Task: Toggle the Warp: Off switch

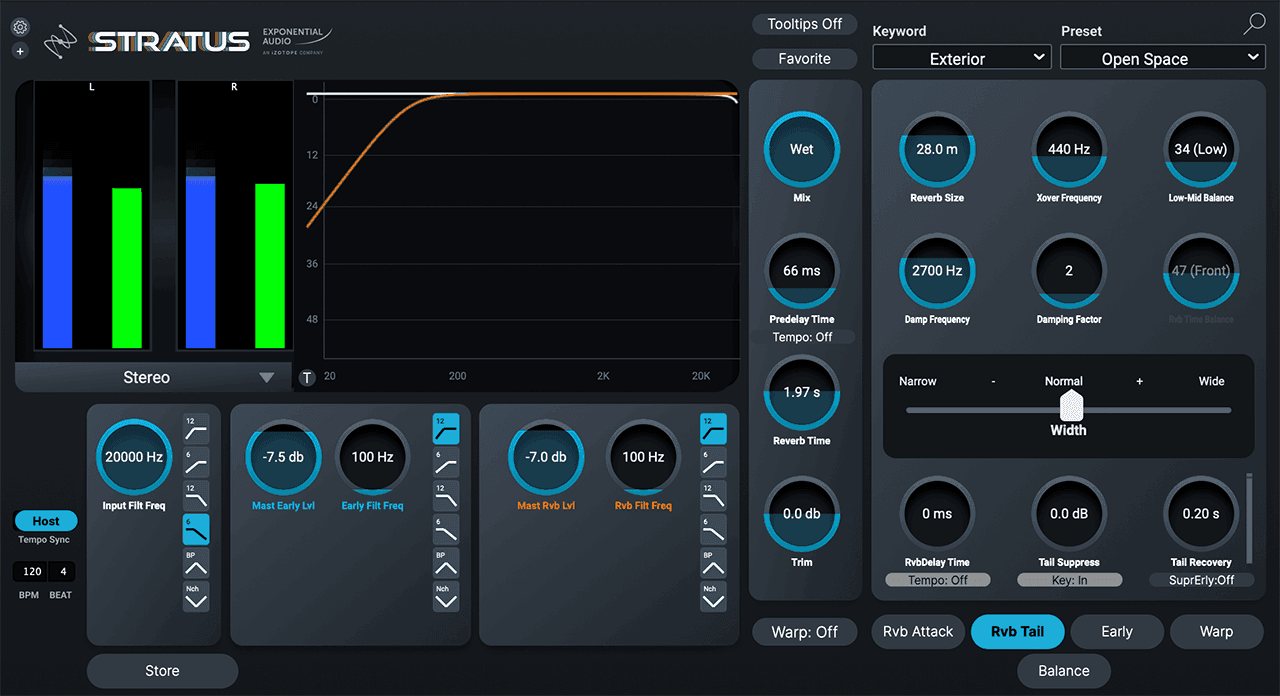Action: coord(805,632)
